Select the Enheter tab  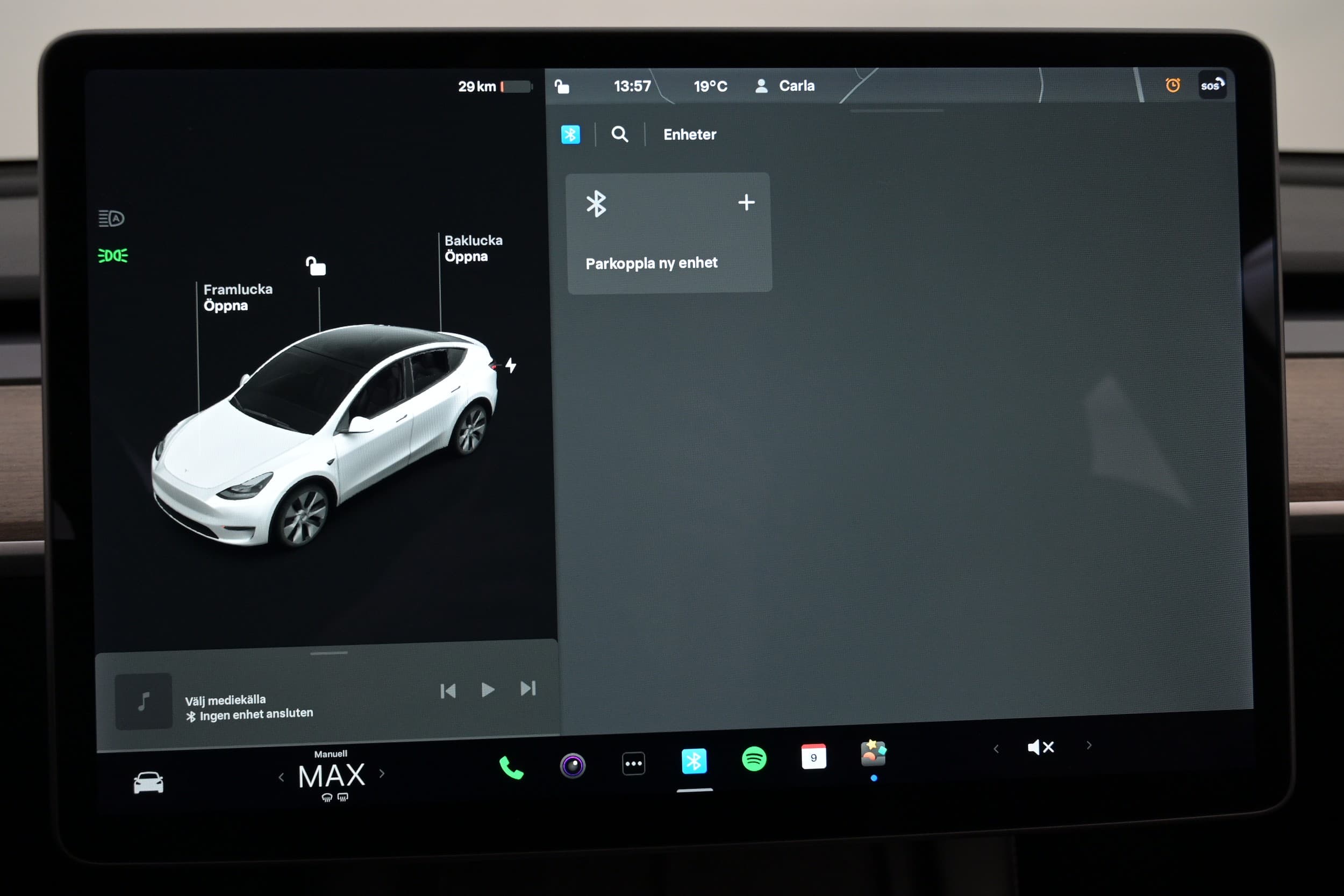(x=690, y=135)
